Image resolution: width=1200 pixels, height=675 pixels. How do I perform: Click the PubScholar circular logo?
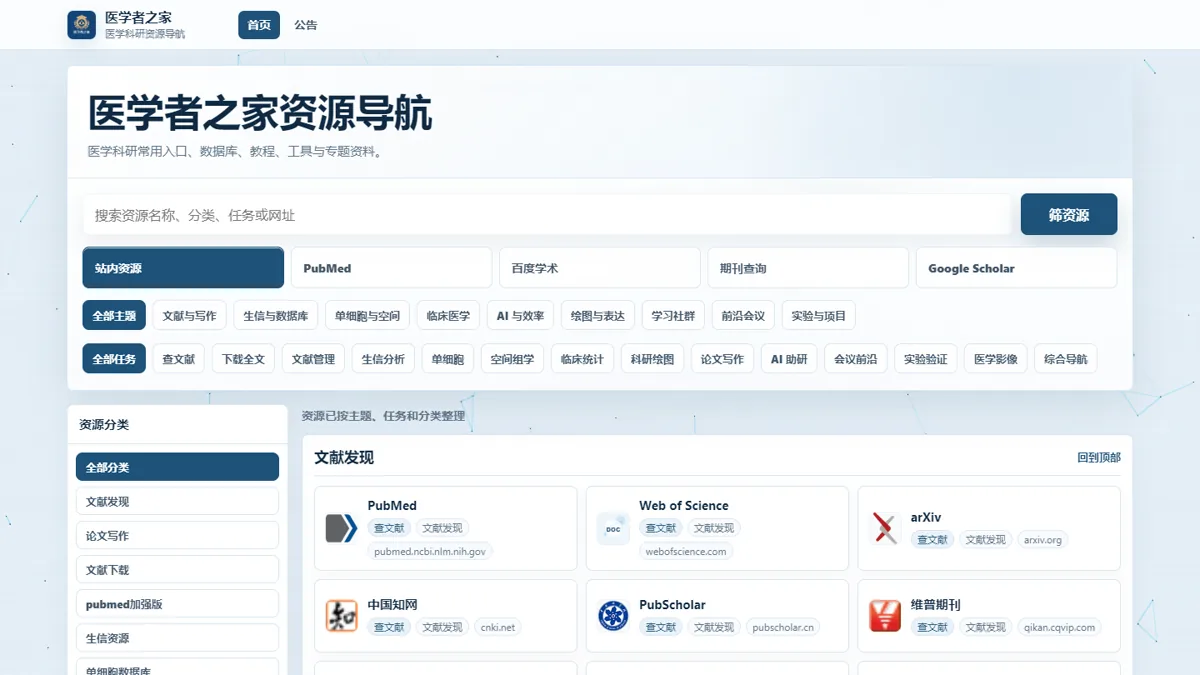(614, 615)
